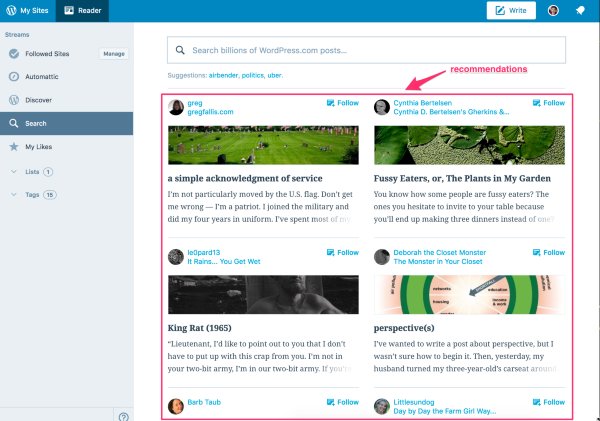Open the green leaves garden thumbnail

click(469, 145)
